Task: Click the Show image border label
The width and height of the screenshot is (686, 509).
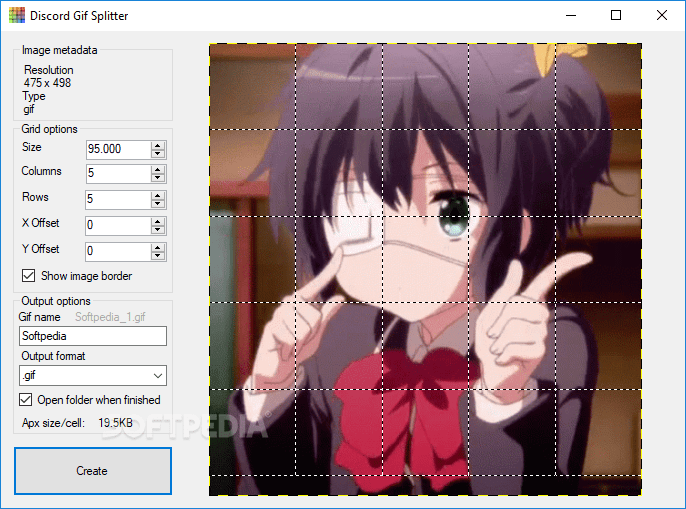Action: point(86,276)
